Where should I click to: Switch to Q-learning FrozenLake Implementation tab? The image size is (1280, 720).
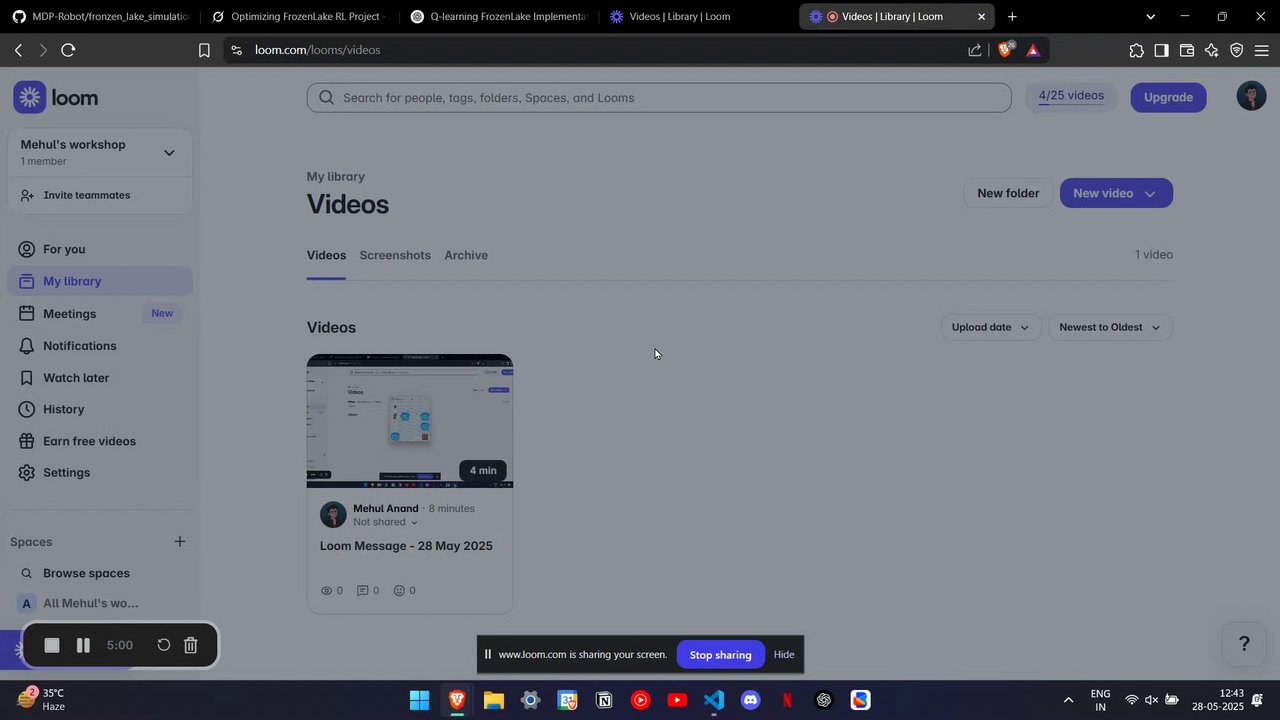coord(498,16)
